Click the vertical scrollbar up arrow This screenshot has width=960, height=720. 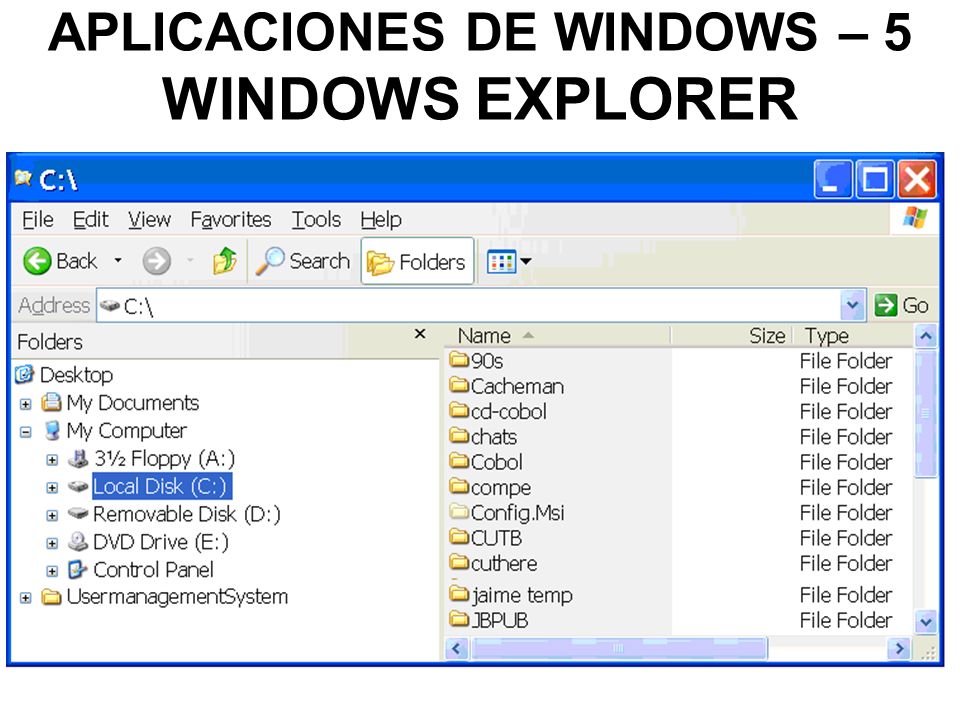(926, 336)
